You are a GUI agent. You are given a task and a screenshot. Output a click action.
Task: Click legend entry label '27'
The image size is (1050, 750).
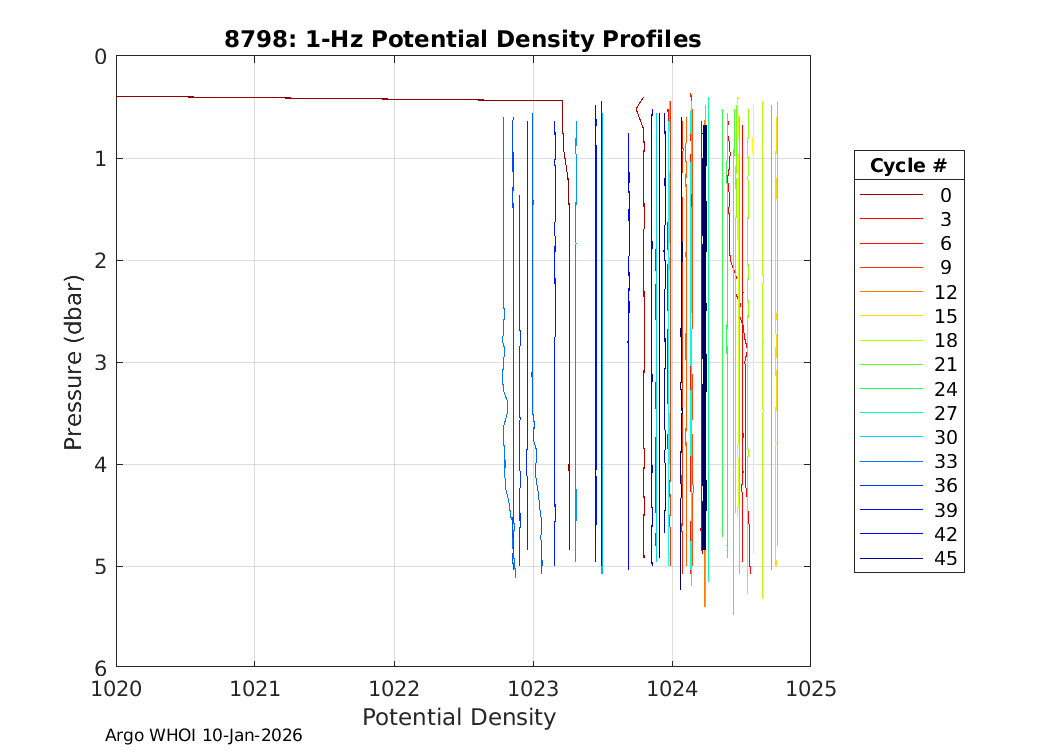[945, 413]
